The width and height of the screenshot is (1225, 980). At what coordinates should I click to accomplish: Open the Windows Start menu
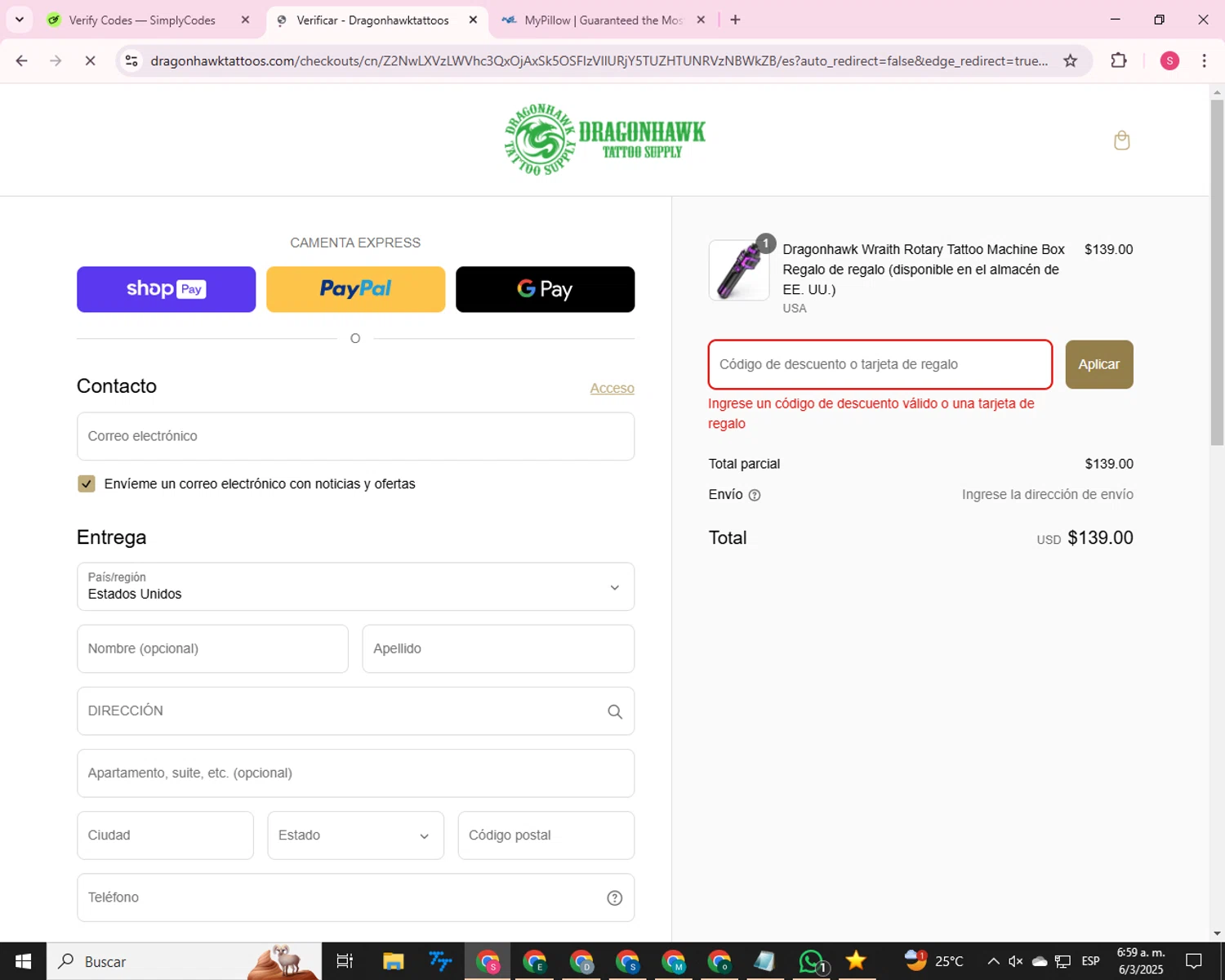(x=23, y=961)
